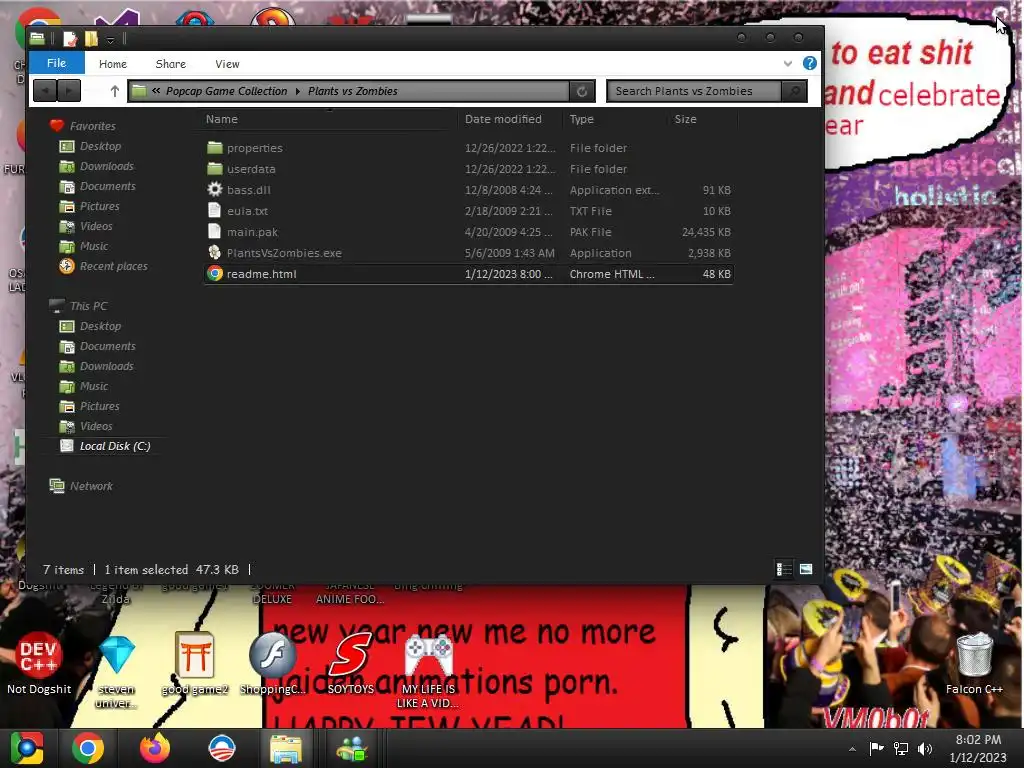Select readme.html Chrome file
1024x768 pixels.
point(468,274)
